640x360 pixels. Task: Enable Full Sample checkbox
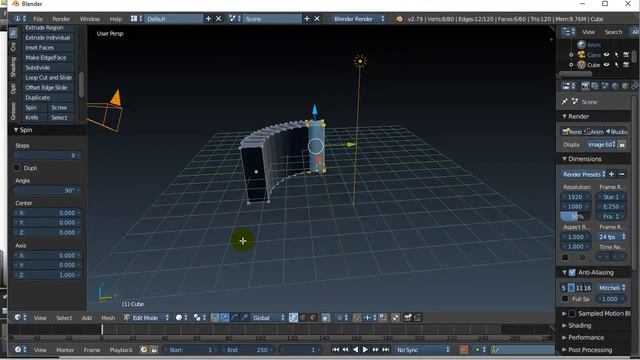pos(565,299)
